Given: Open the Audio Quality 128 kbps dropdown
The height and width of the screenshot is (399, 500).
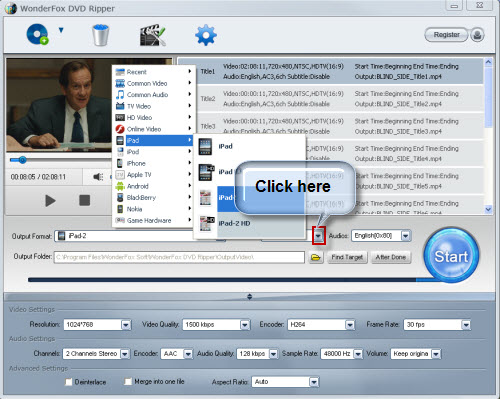Looking at the screenshot, I should pos(257,353).
